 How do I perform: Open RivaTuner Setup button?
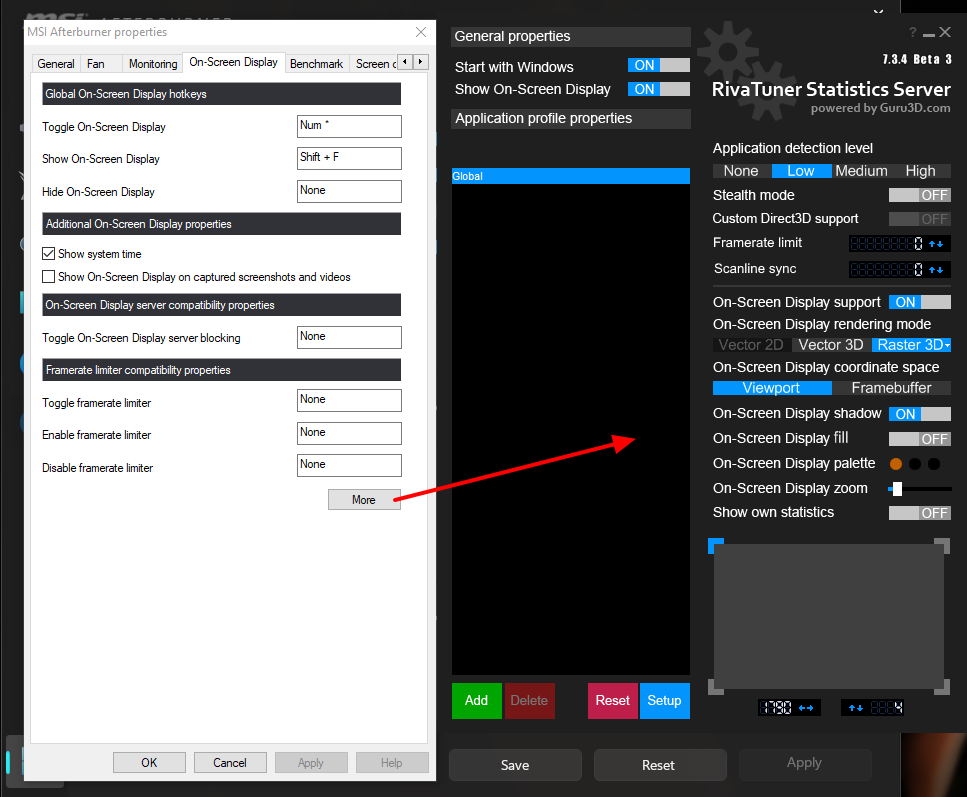point(665,701)
